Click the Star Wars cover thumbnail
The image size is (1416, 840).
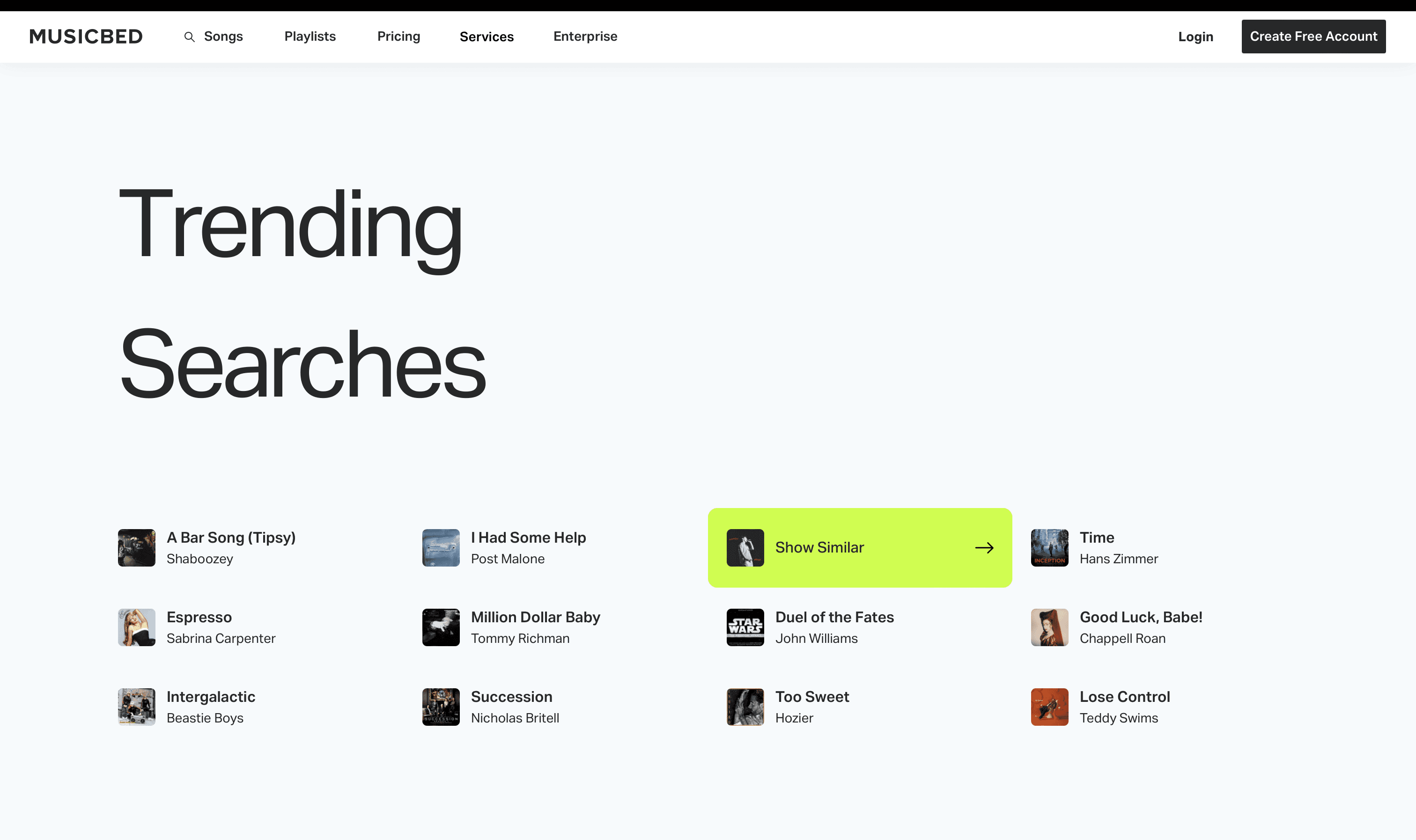point(745,627)
